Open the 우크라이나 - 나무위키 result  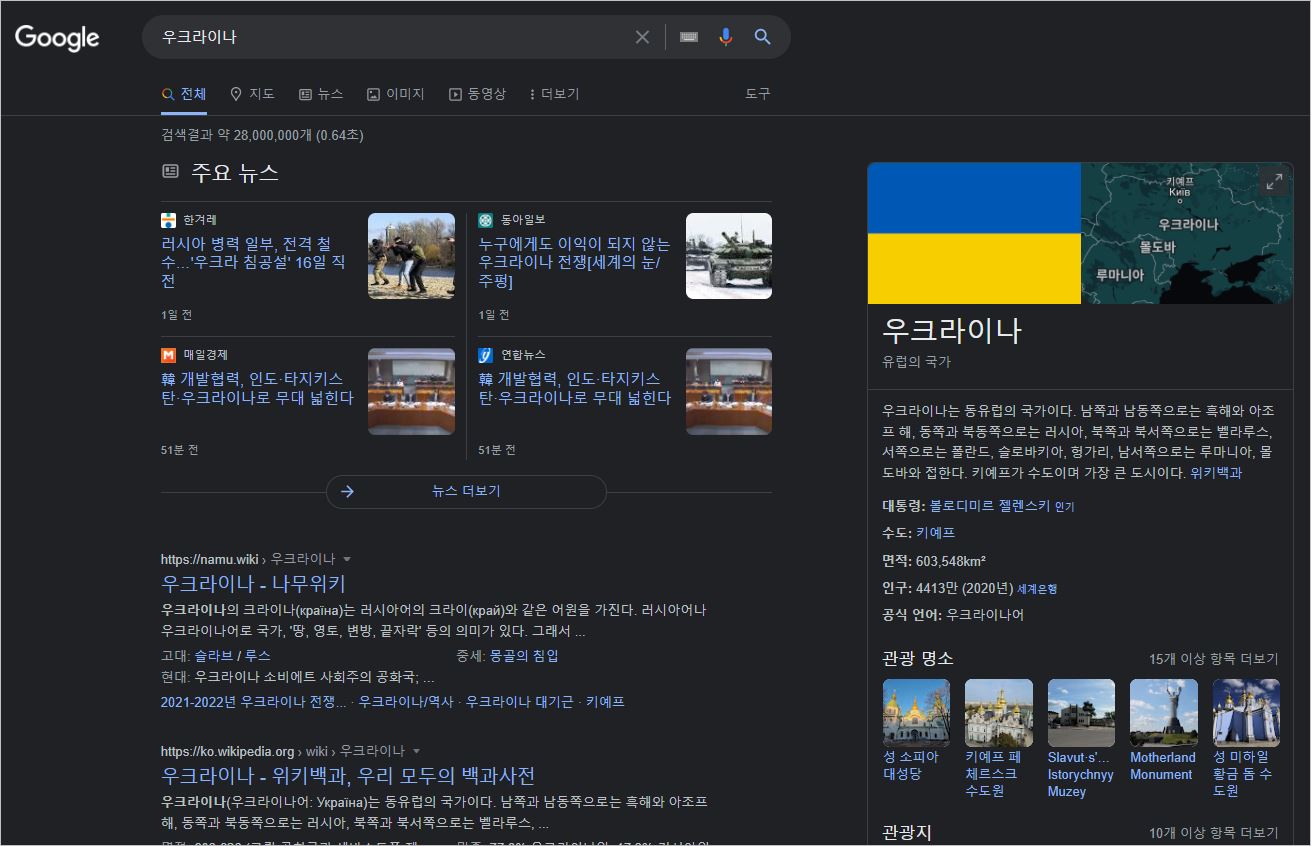(x=253, y=583)
